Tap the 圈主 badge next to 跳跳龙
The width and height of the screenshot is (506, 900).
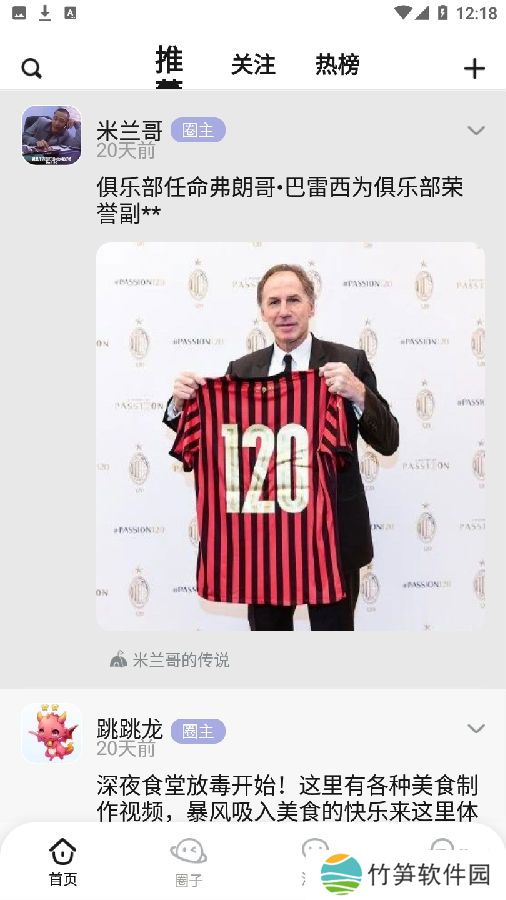pos(198,731)
